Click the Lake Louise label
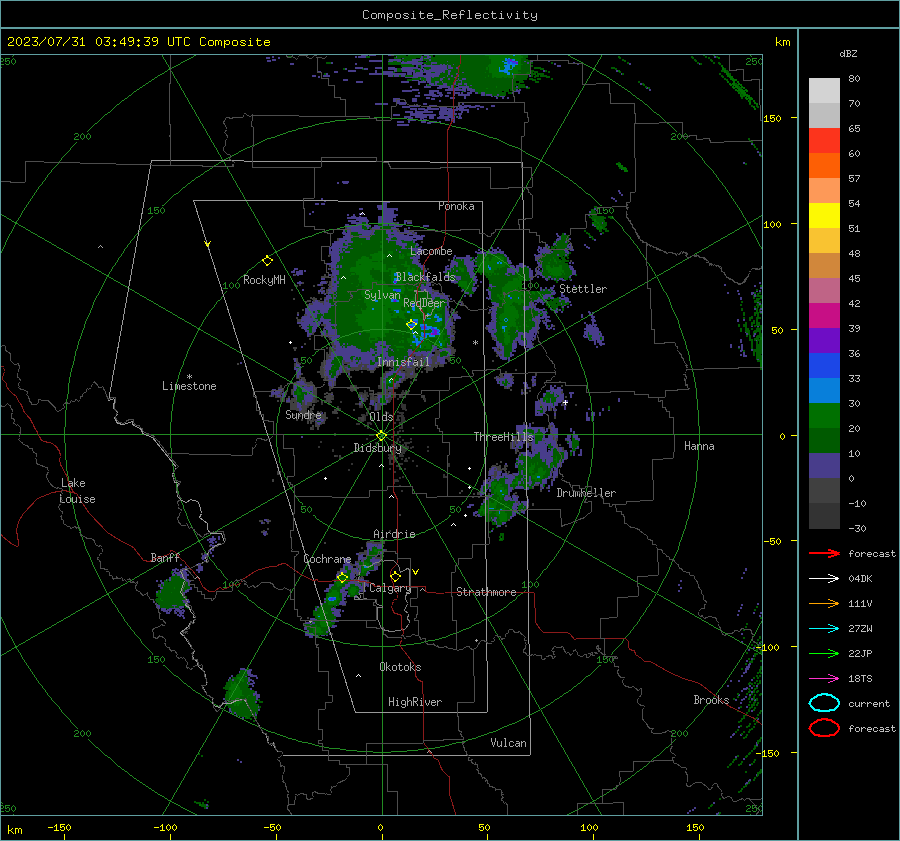Image resolution: width=900 pixels, height=841 pixels. tap(77, 491)
